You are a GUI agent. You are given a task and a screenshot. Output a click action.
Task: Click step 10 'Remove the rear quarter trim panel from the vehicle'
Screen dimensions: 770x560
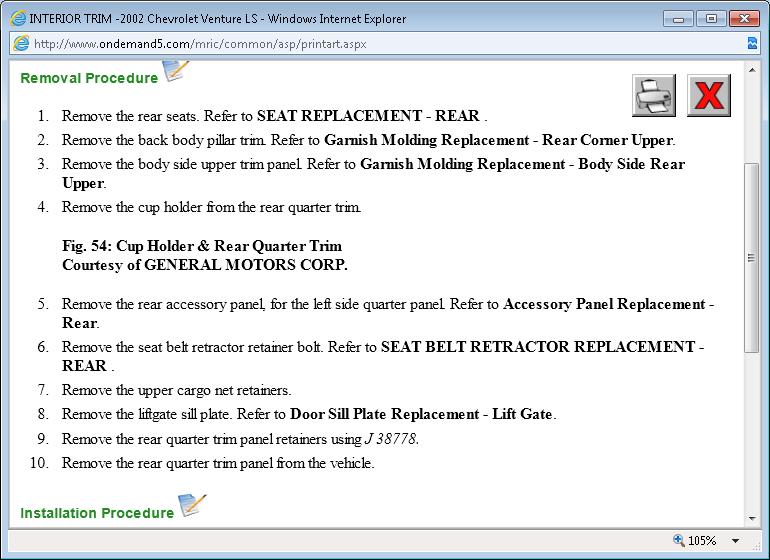(218, 463)
